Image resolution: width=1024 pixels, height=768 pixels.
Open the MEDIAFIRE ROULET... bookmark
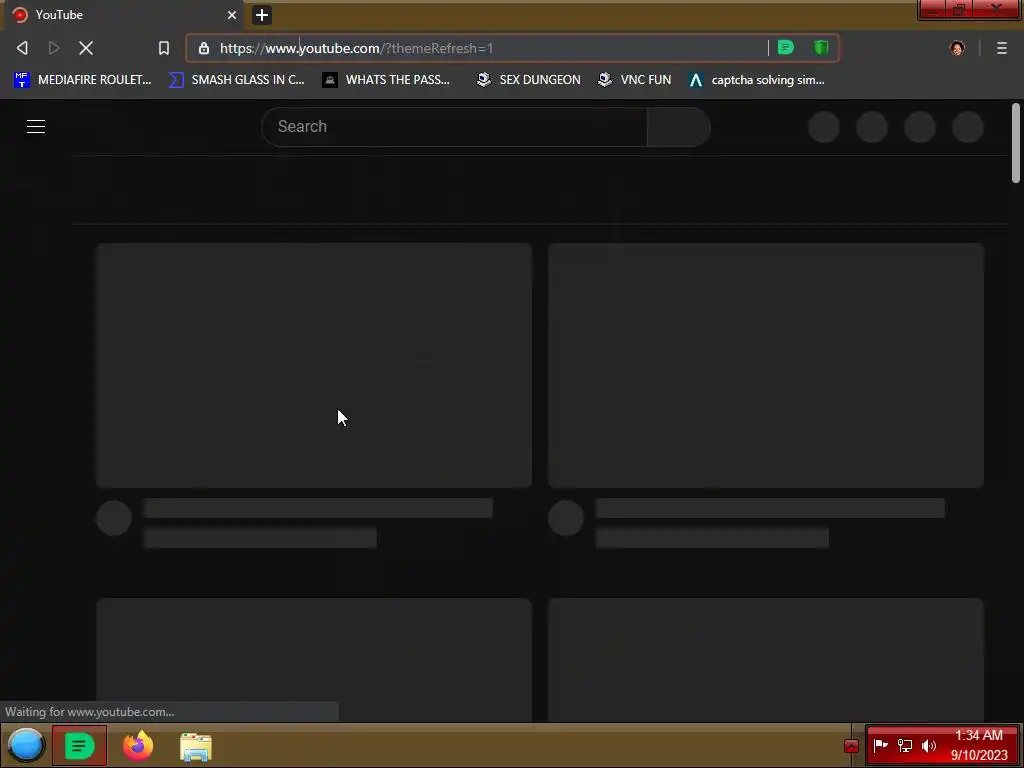point(82,80)
